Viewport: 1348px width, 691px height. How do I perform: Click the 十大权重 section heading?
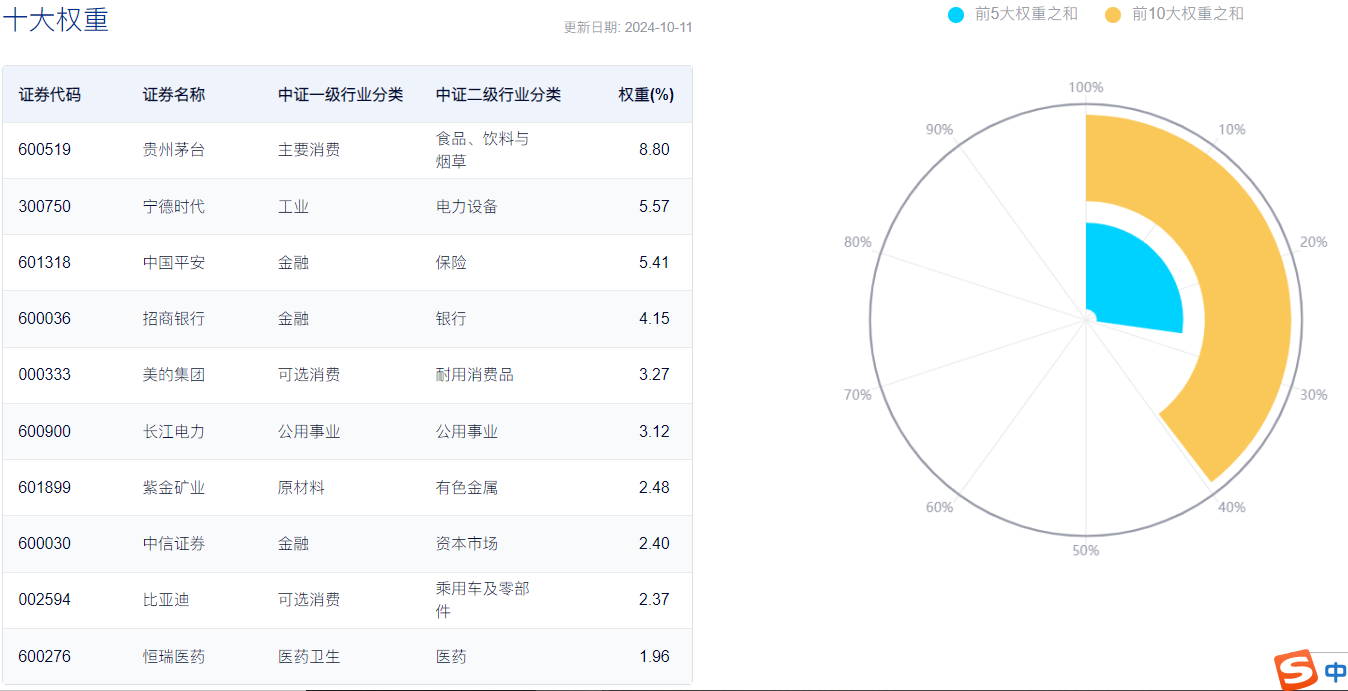pyautogui.click(x=56, y=20)
